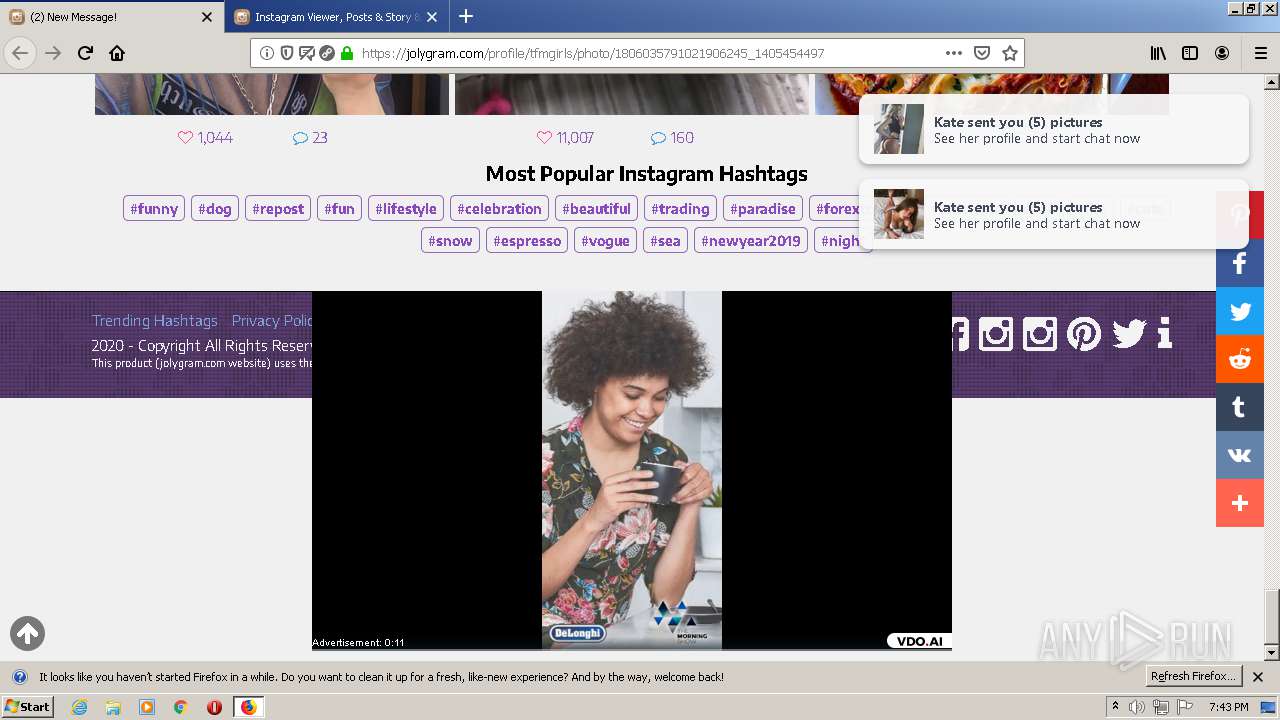Share on Twitter via sidebar
Image resolution: width=1280 pixels, height=720 pixels.
point(1240,311)
